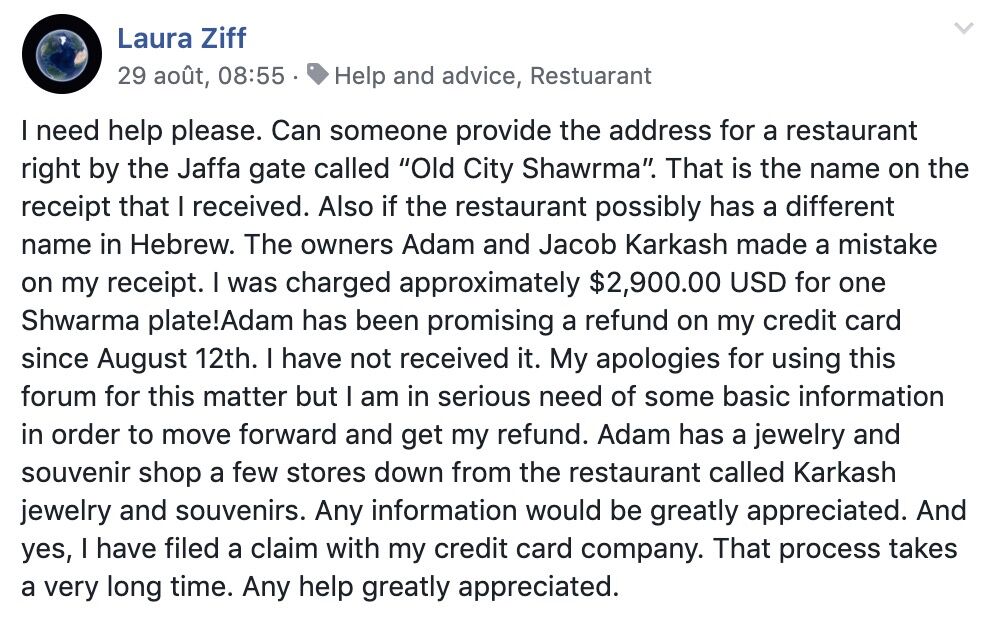Open Laura Ziff's profile name link
This screenshot has width=992, height=618.
(182, 38)
